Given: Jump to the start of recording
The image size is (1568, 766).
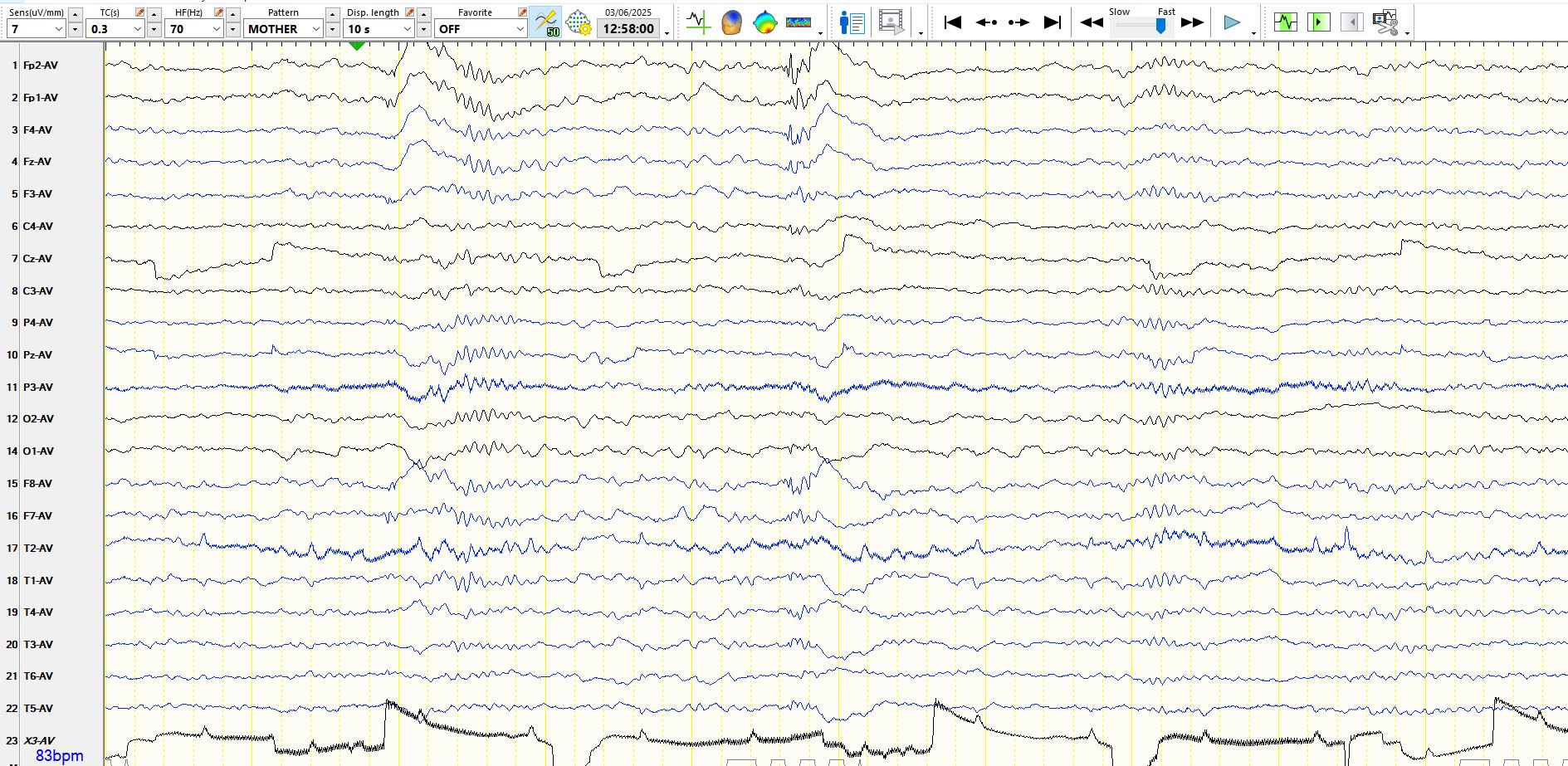Looking at the screenshot, I should point(953,22).
